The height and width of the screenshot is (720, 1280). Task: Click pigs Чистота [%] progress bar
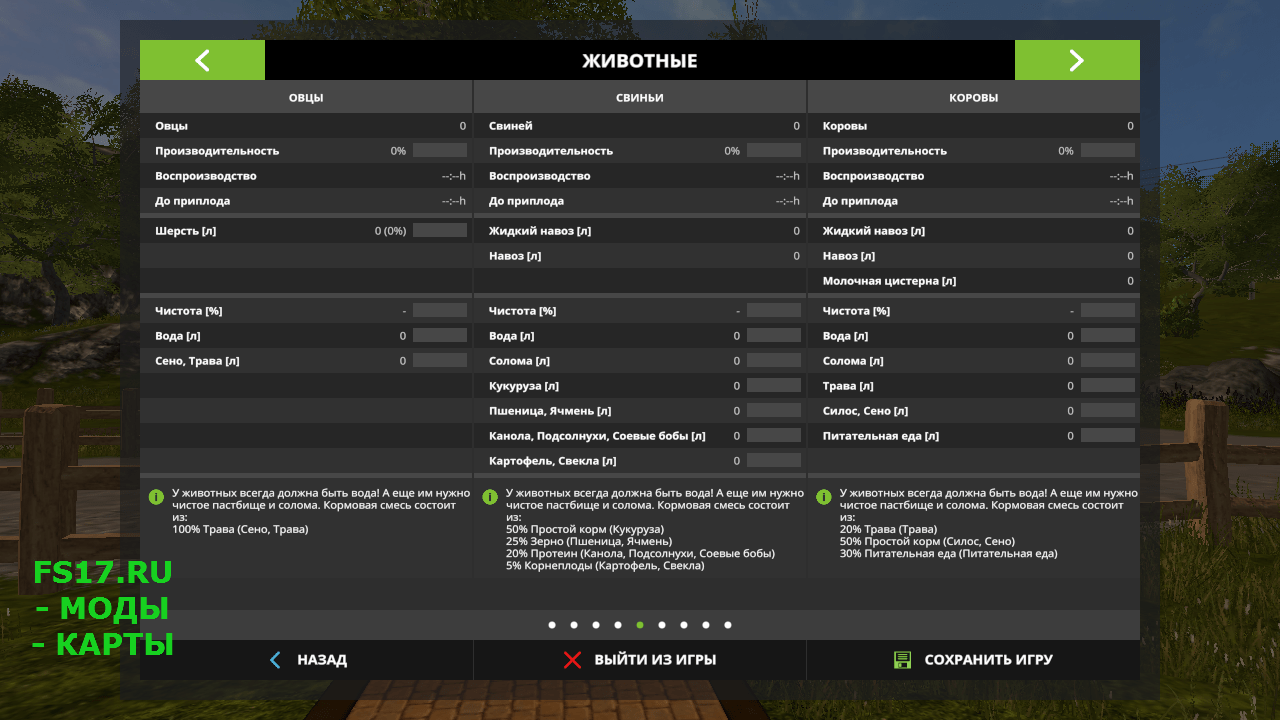774,310
